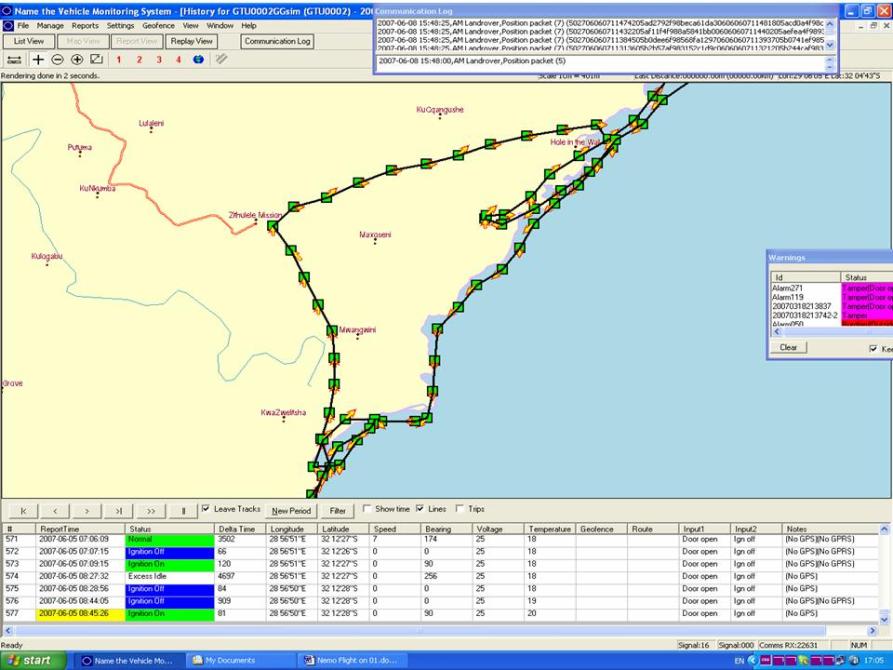This screenshot has width=893, height=670.
Task: Sort table by Delta Time column header
Action: pyautogui.click(x=240, y=529)
